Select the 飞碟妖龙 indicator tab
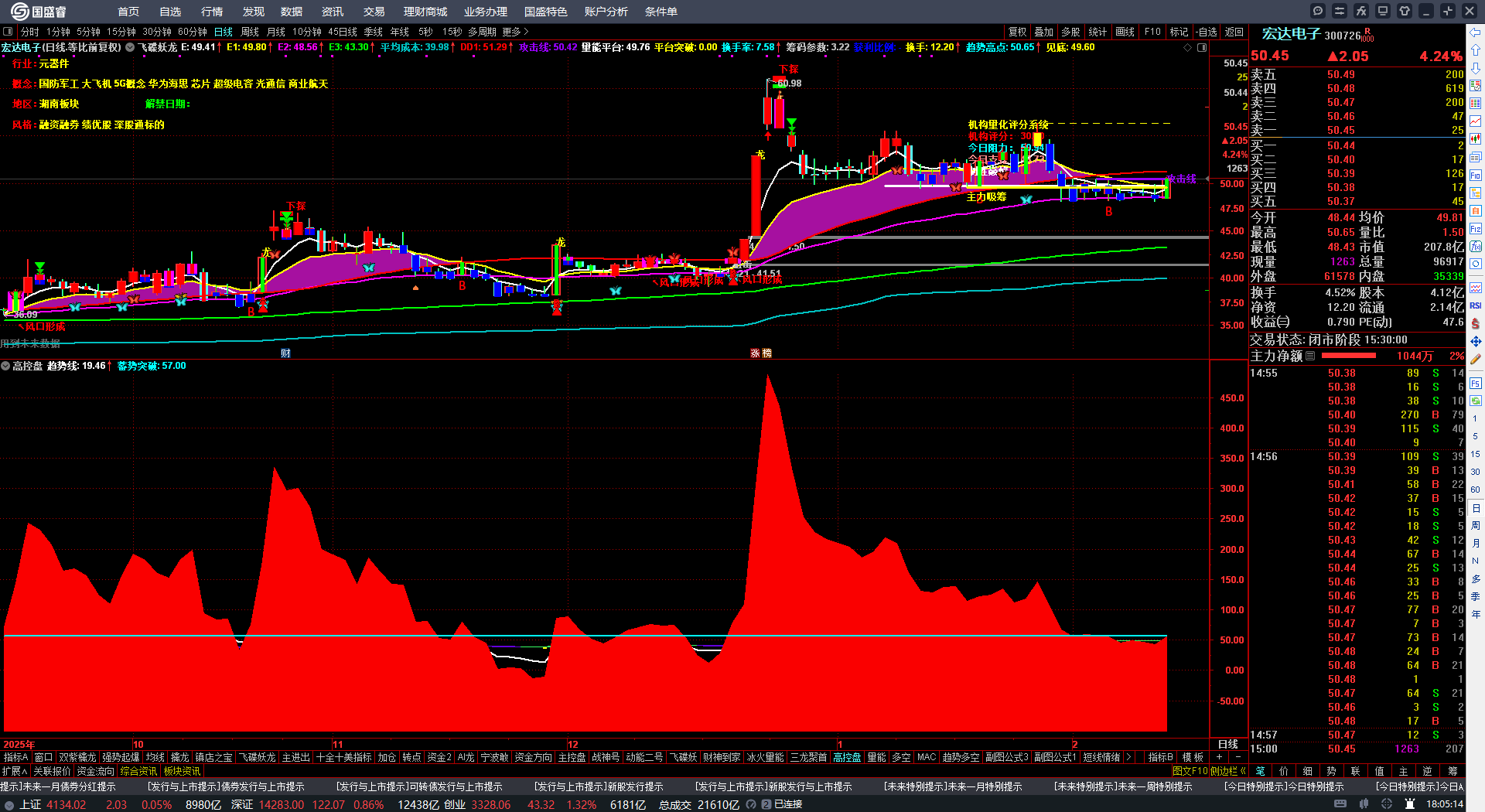Image resolution: width=1485 pixels, height=812 pixels. [258, 757]
